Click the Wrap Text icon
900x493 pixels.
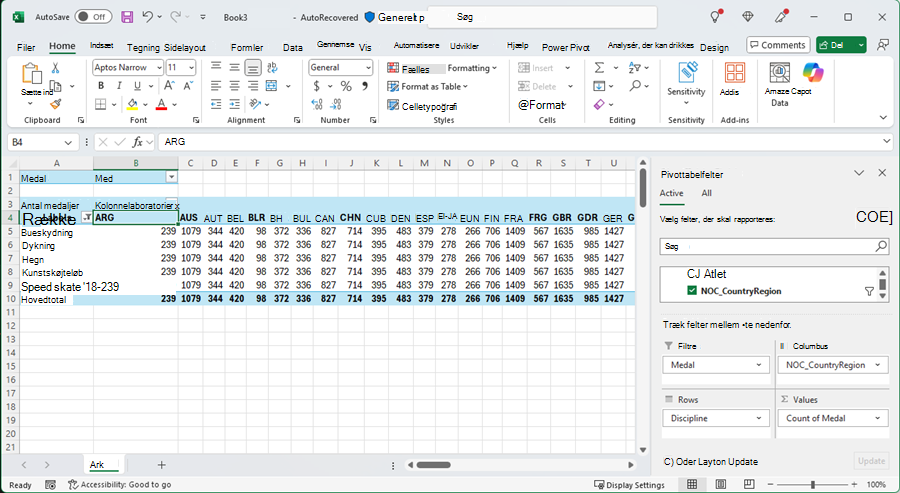(x=272, y=68)
